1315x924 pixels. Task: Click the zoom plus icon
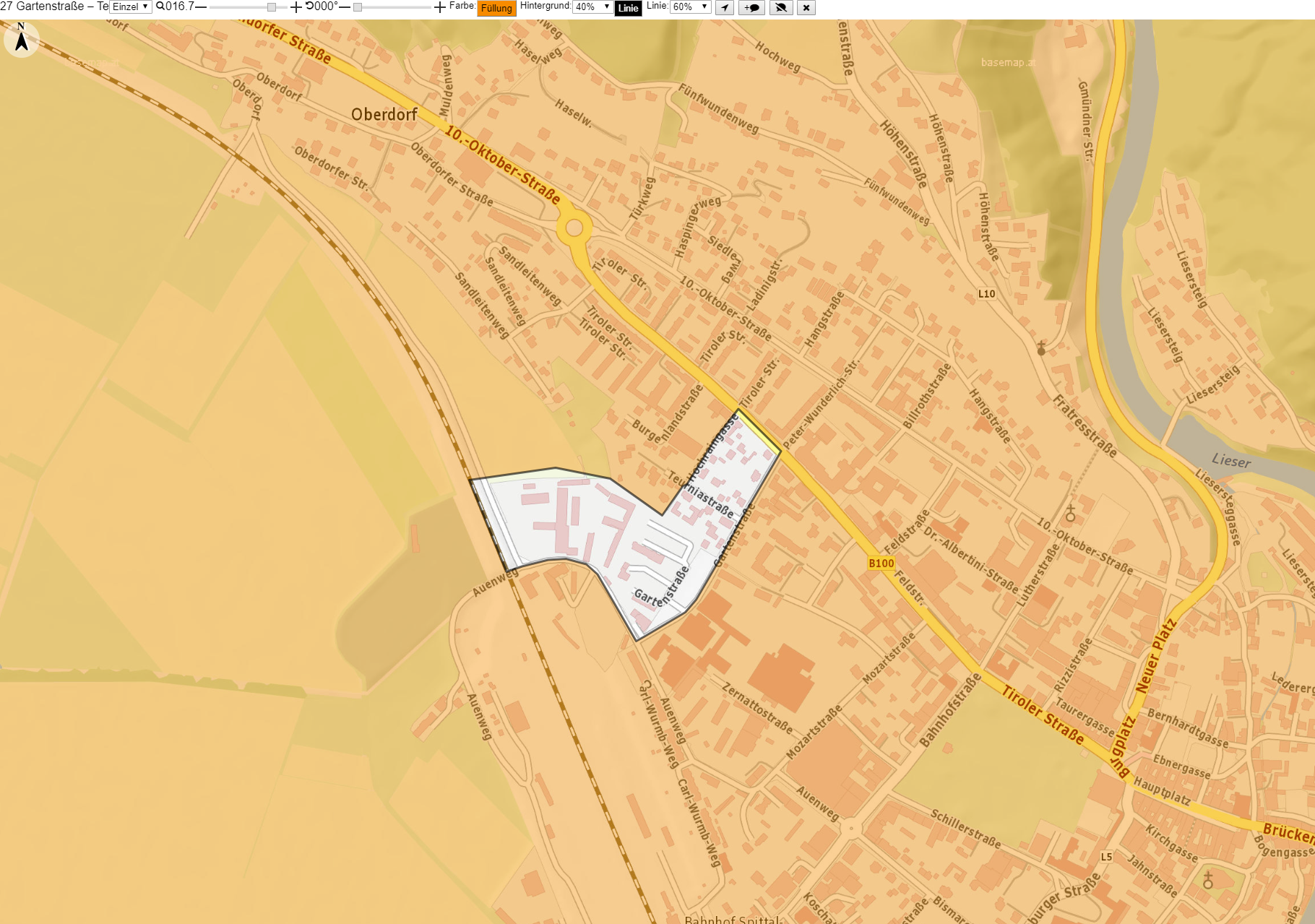(296, 7)
